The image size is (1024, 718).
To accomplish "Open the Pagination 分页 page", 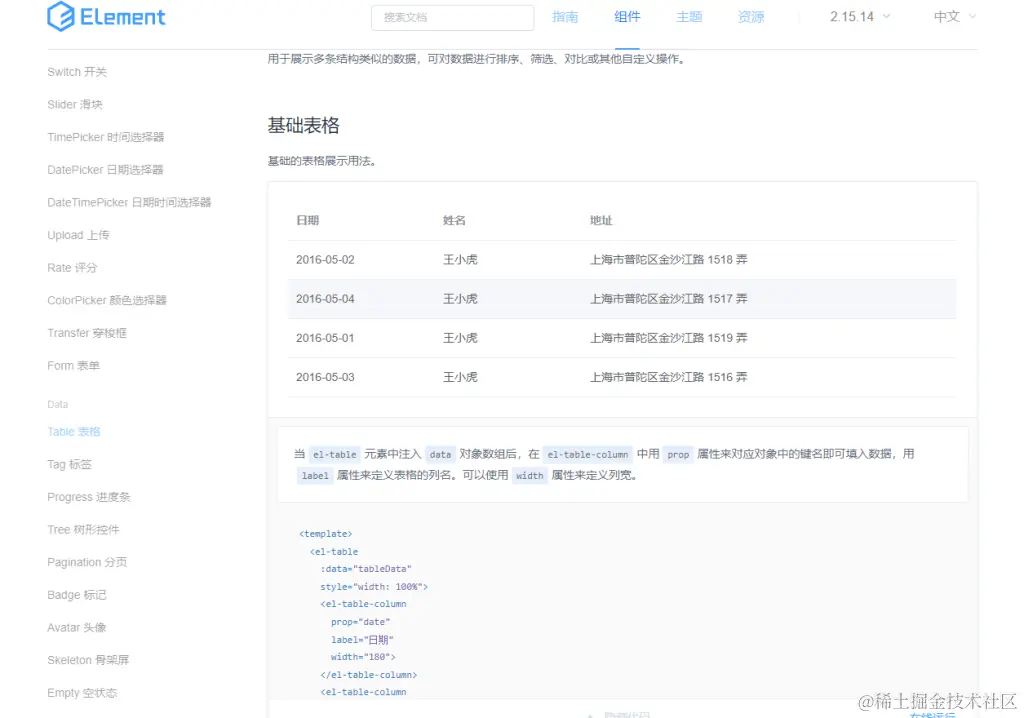I will pyautogui.click(x=87, y=562).
